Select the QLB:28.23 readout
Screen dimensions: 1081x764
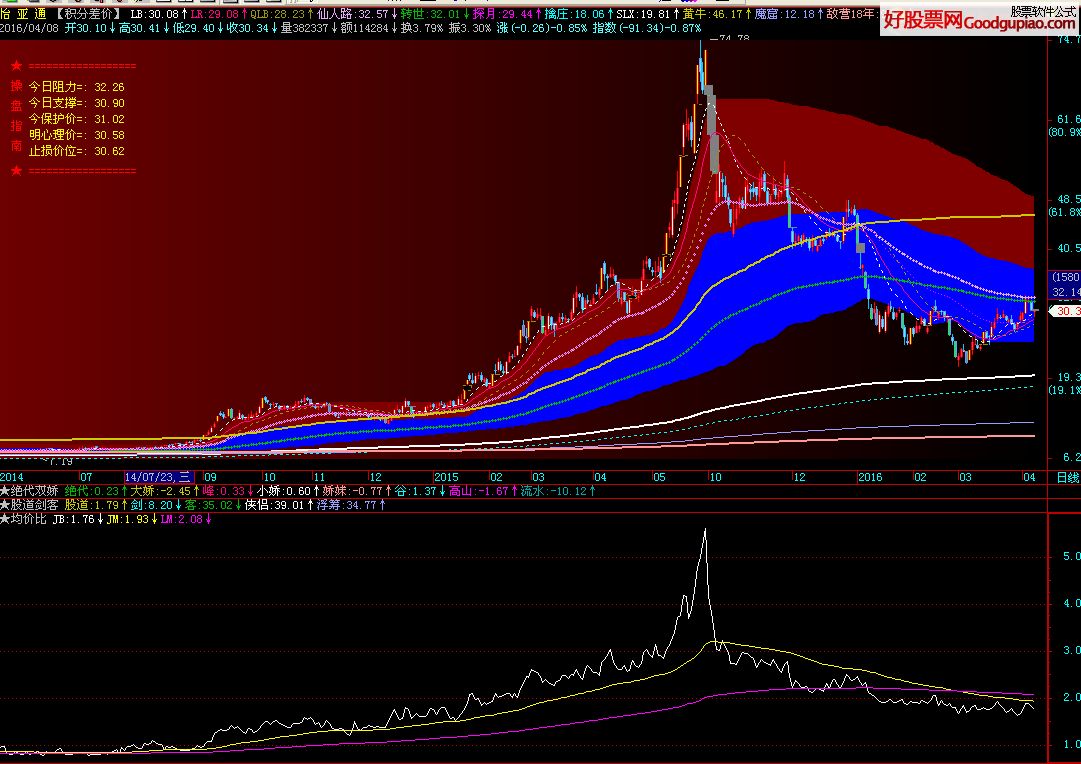coord(278,14)
